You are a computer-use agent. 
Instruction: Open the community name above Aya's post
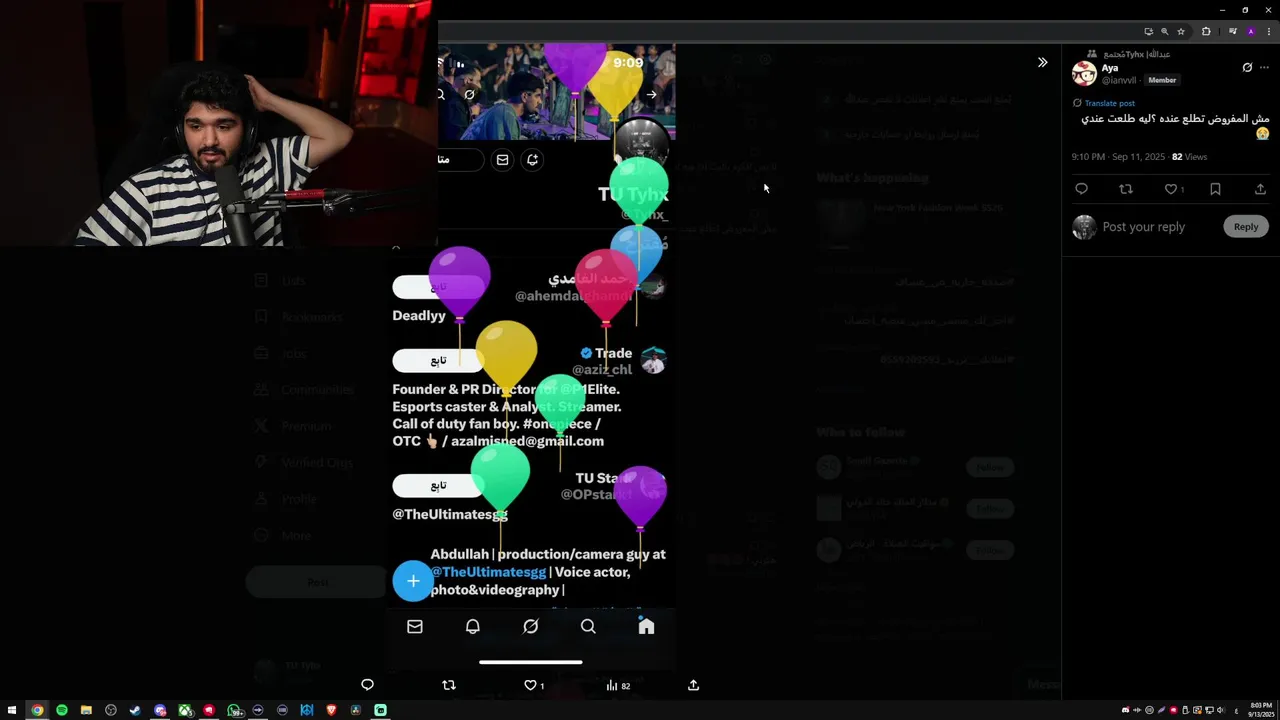pos(1135,54)
